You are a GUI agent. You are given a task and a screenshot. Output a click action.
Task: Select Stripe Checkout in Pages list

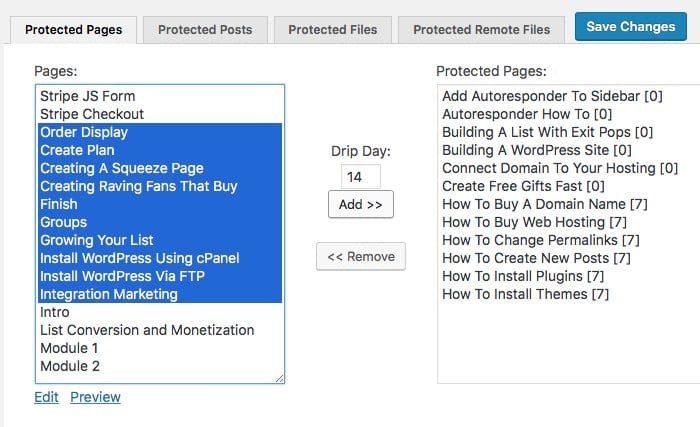[x=161, y=114]
